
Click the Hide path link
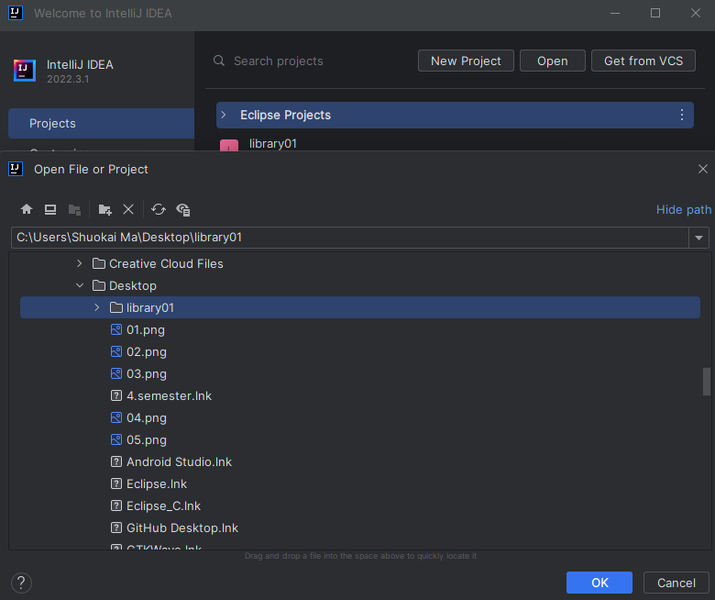(x=683, y=210)
